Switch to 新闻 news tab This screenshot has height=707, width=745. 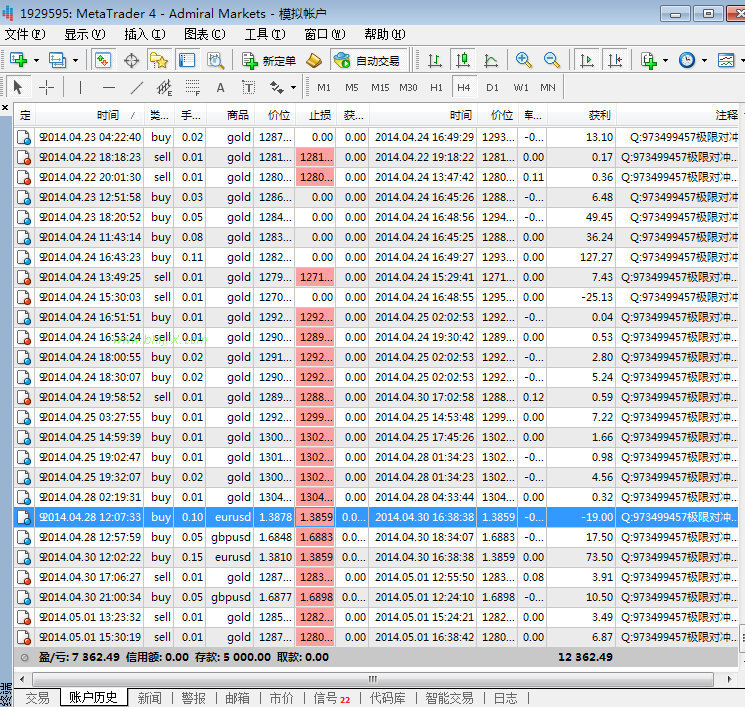click(149, 698)
